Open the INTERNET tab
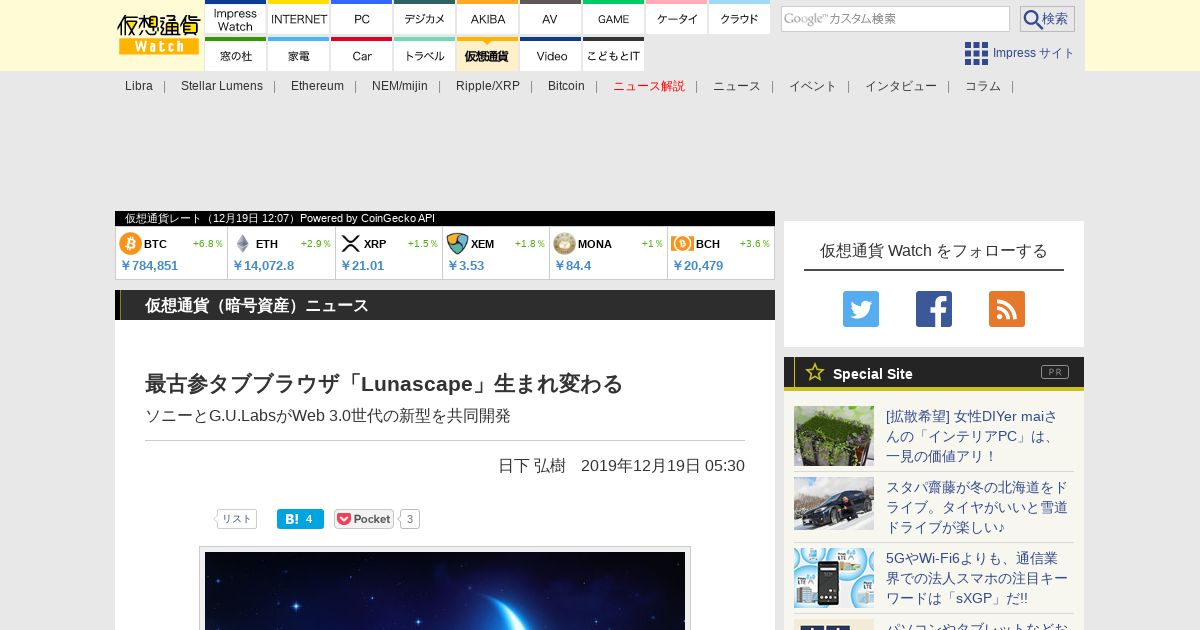This screenshot has width=1200, height=630. click(299, 19)
